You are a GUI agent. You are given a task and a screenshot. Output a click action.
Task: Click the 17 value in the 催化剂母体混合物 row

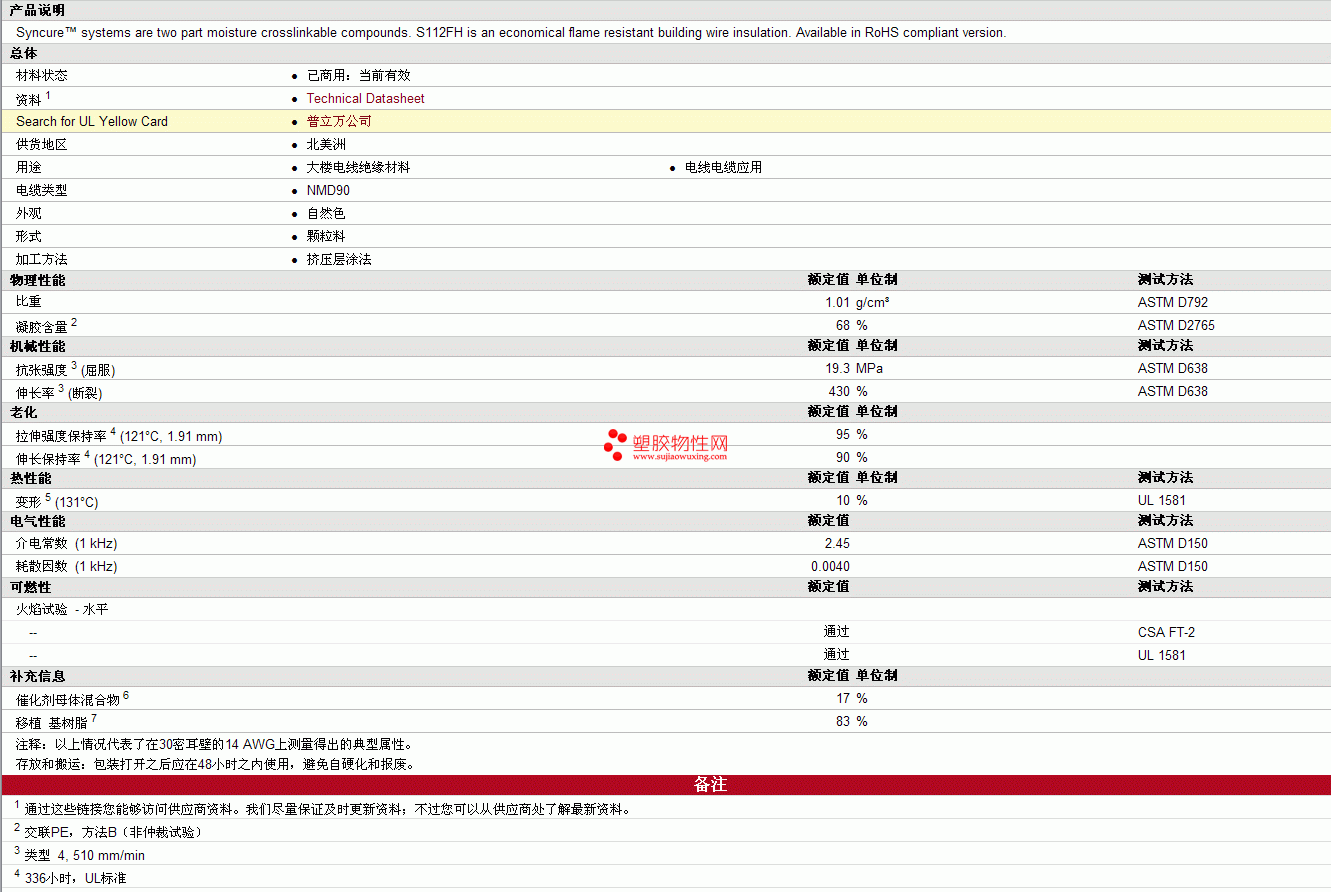(843, 698)
